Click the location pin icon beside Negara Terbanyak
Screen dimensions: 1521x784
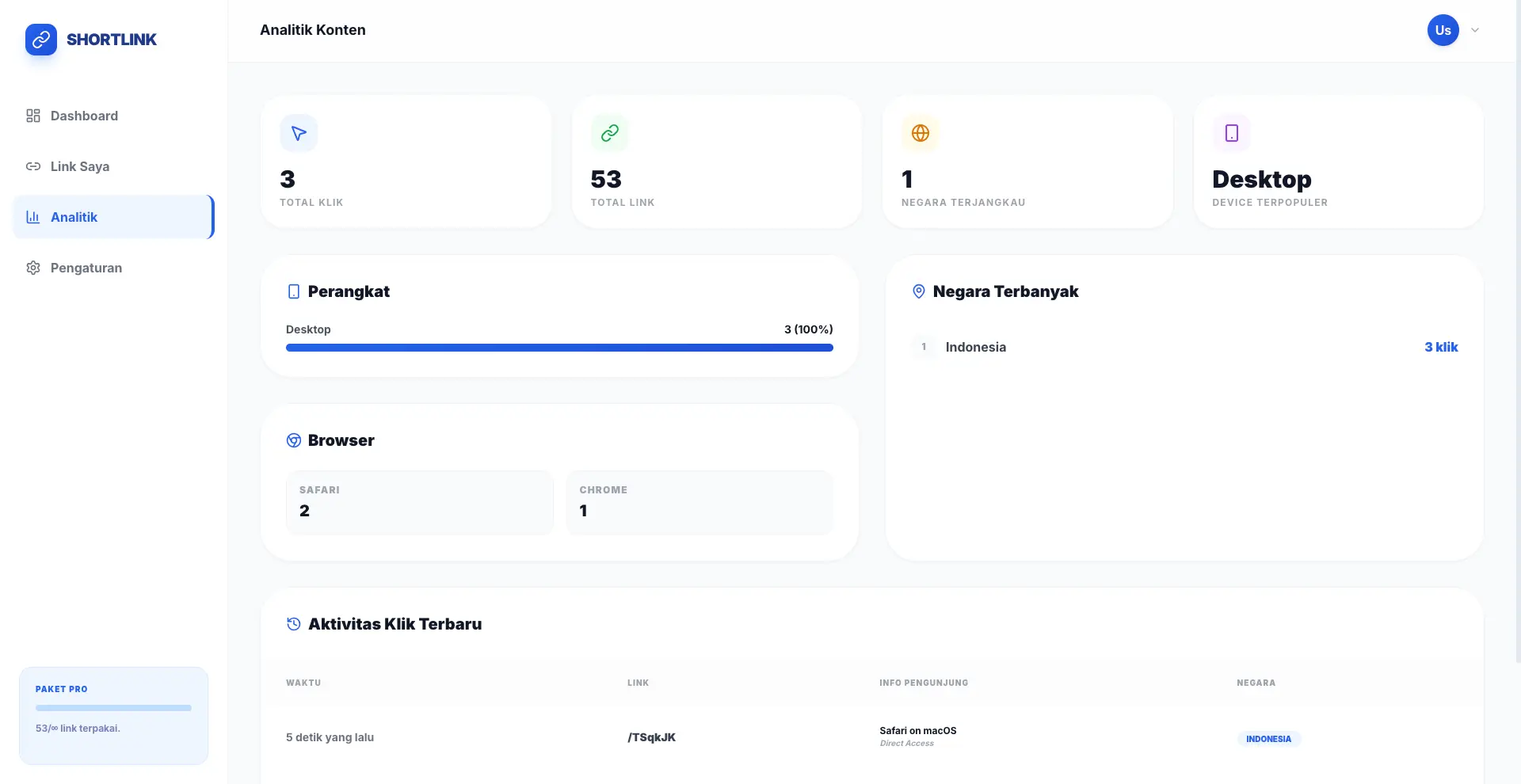click(918, 291)
